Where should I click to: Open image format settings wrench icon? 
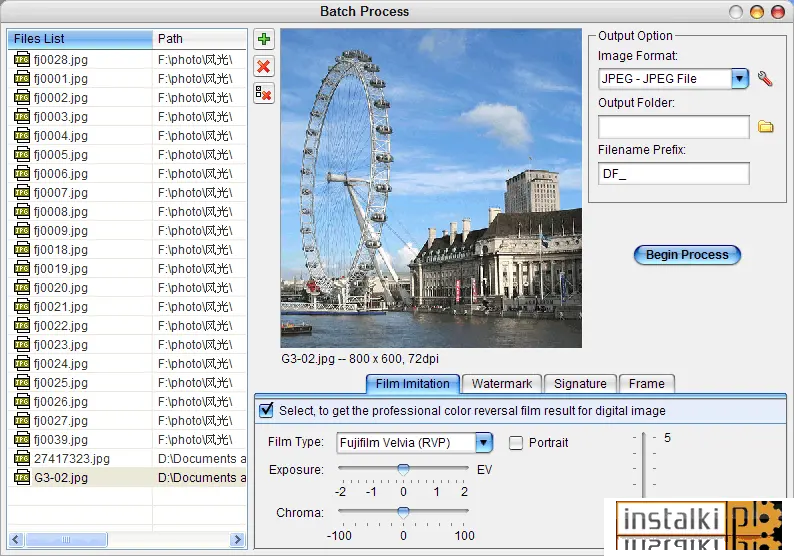765,78
